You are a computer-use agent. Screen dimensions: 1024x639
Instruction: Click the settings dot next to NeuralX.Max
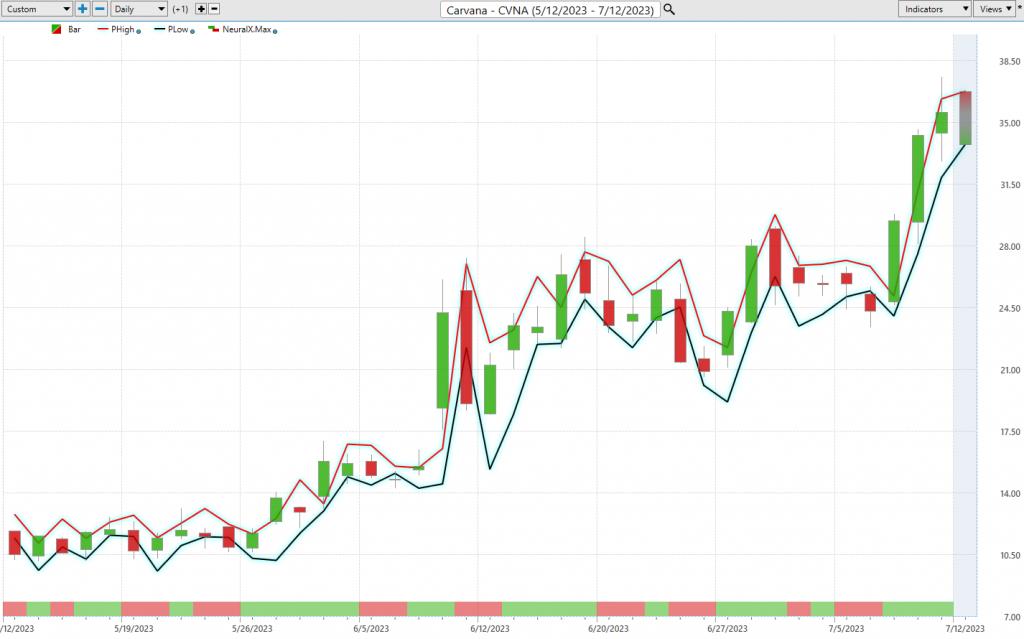click(275, 31)
